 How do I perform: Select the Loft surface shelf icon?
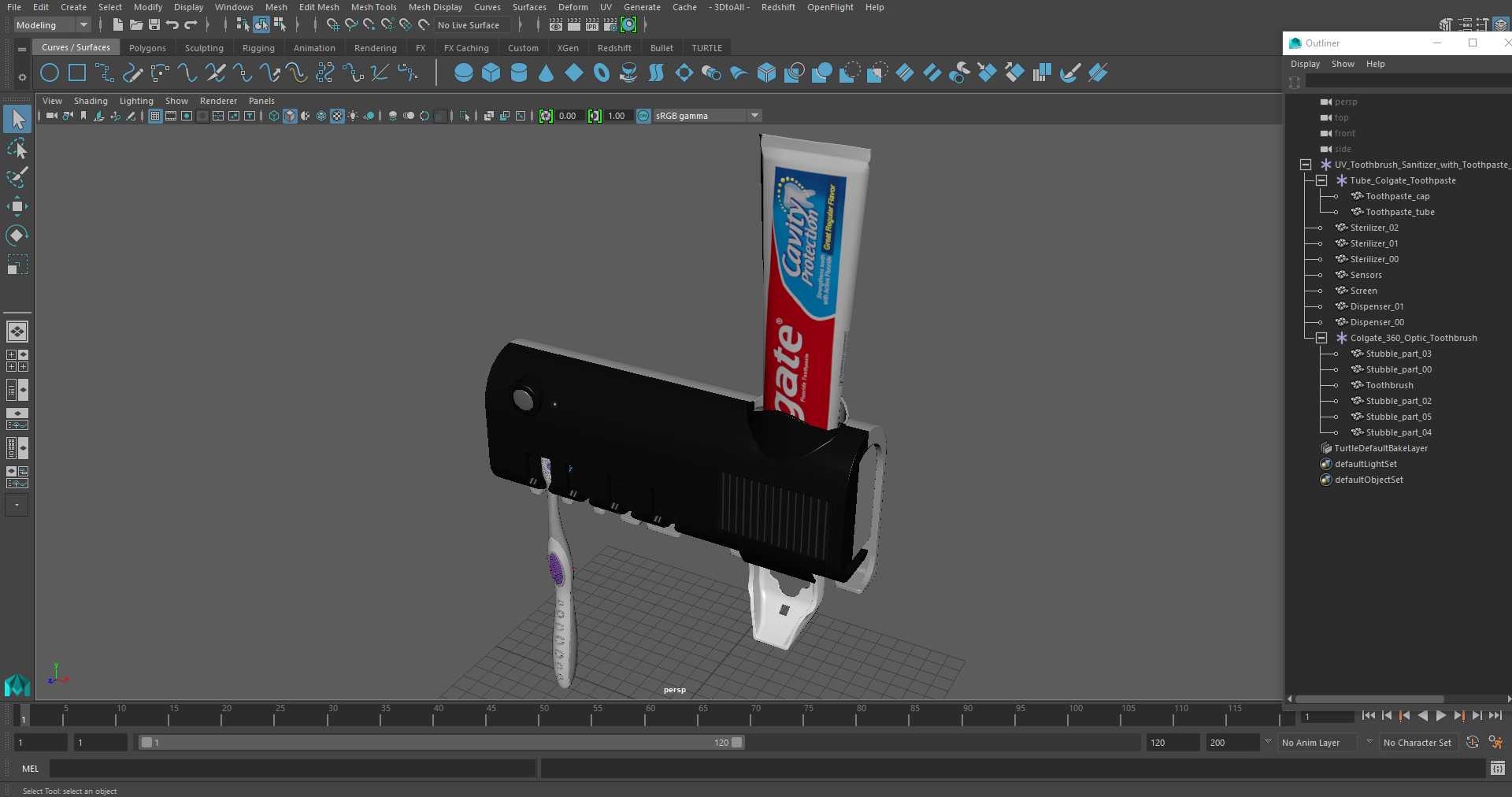656,73
